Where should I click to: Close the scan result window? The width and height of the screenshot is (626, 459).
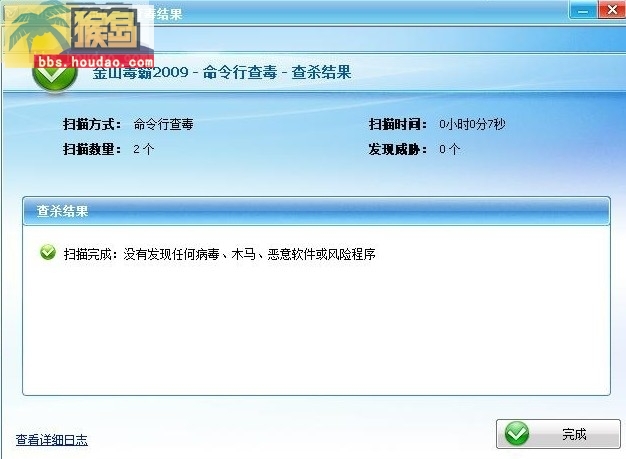pos(612,10)
